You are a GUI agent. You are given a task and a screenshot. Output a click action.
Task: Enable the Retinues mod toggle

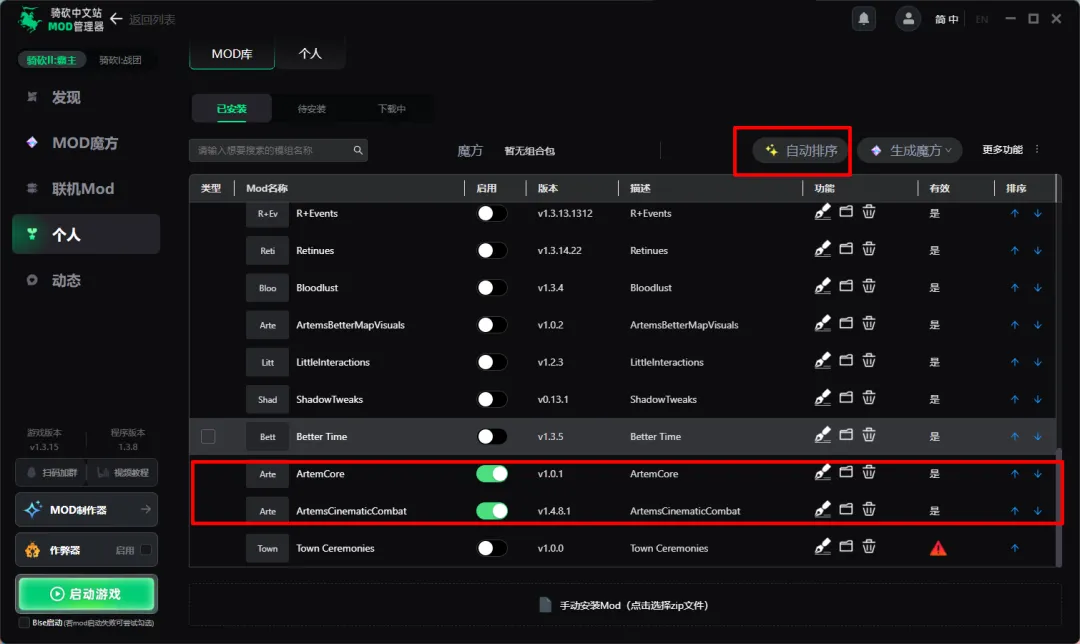pyautogui.click(x=492, y=251)
